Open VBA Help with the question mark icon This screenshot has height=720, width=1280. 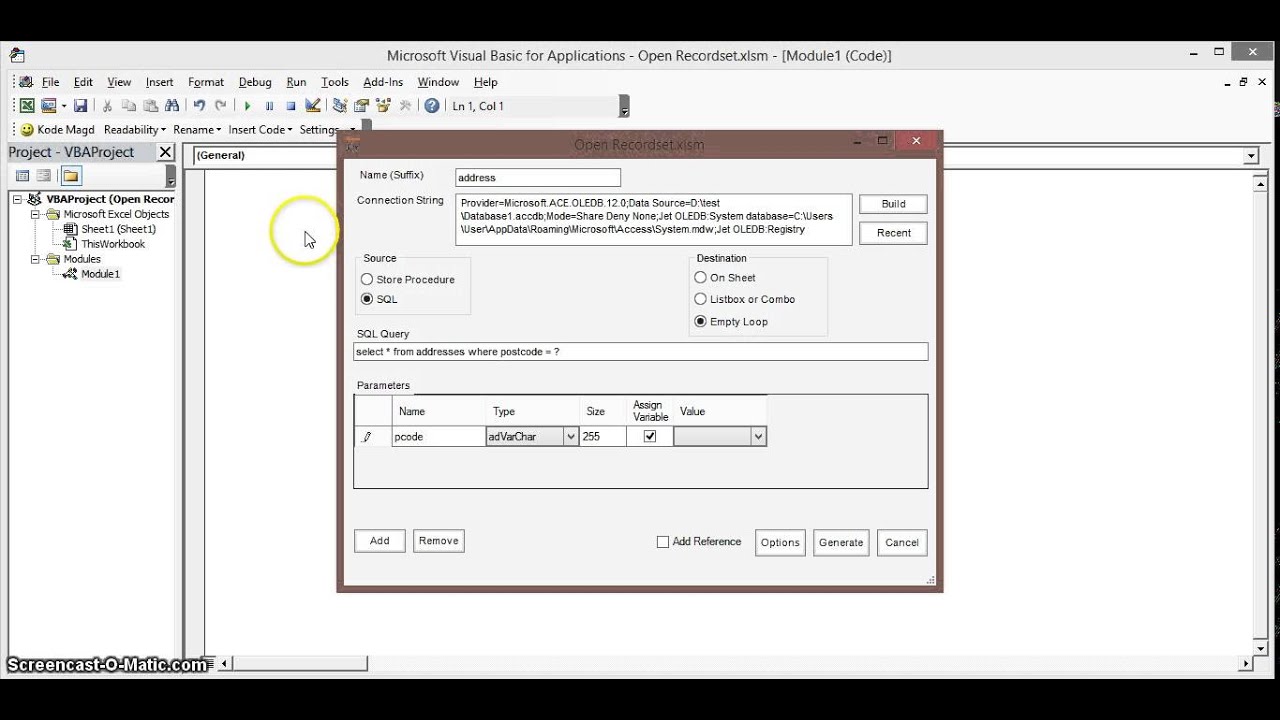(432, 105)
